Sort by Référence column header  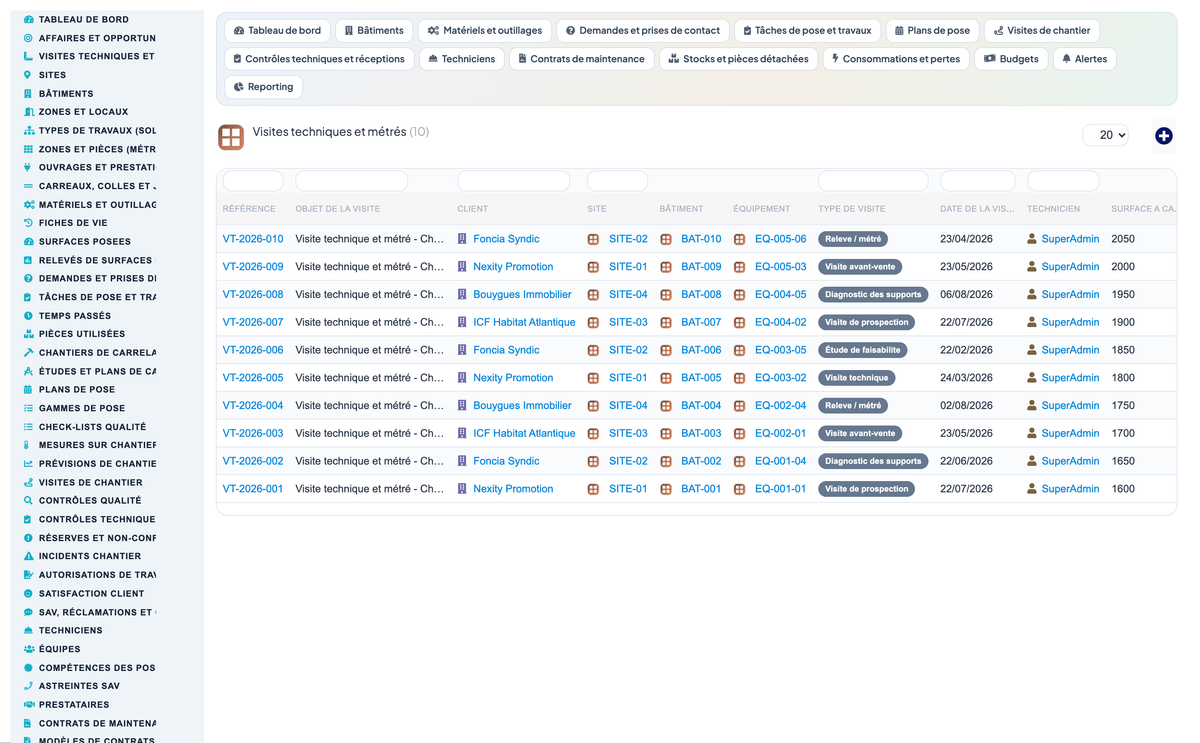(249, 209)
